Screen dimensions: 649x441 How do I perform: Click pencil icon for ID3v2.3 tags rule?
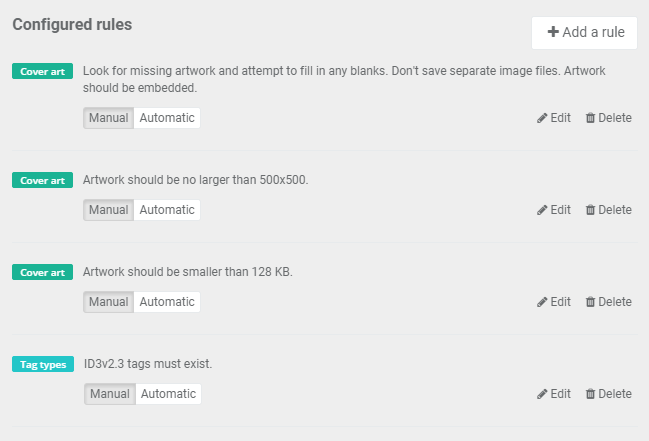(x=542, y=394)
